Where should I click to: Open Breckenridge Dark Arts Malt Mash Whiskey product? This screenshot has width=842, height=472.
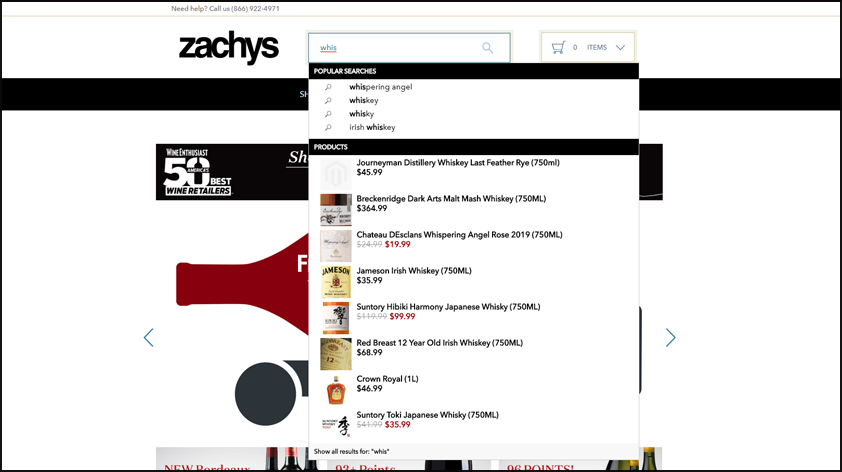(451, 199)
